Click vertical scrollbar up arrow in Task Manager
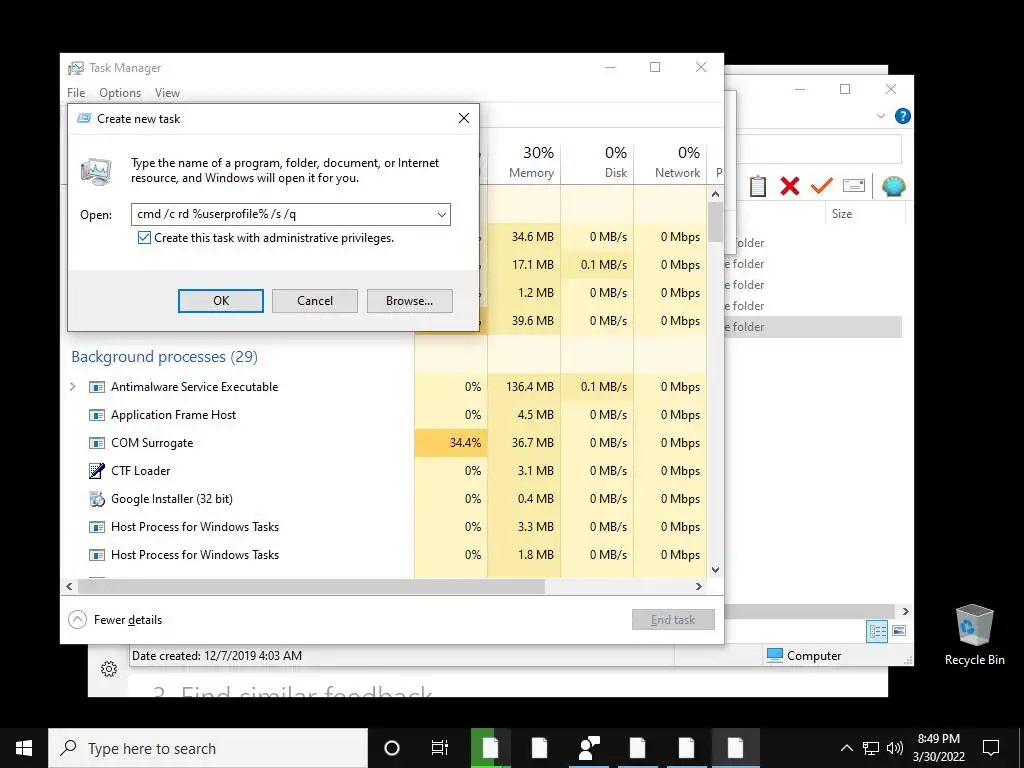The image size is (1024, 768). coord(715,194)
